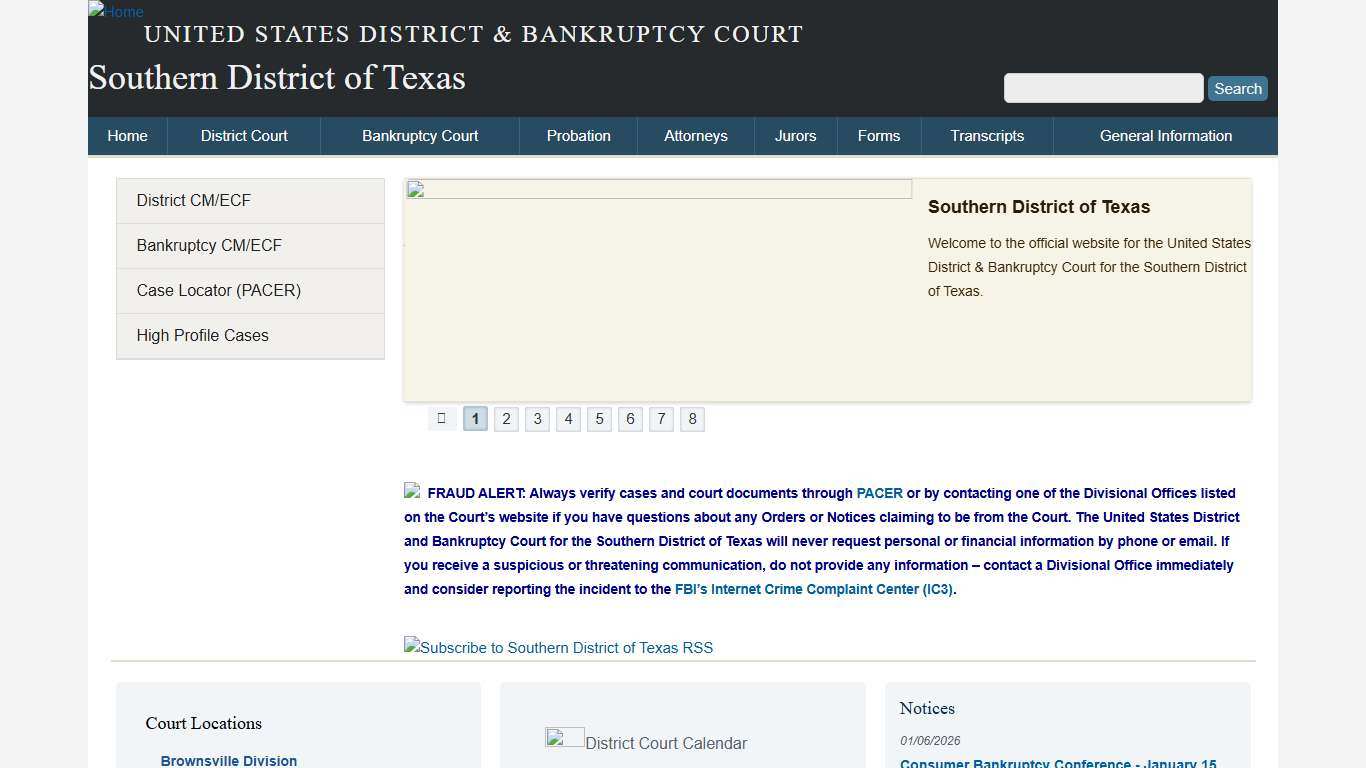Open the Bankruptcy Court menu
The width and height of the screenshot is (1366, 768).
[x=420, y=136]
